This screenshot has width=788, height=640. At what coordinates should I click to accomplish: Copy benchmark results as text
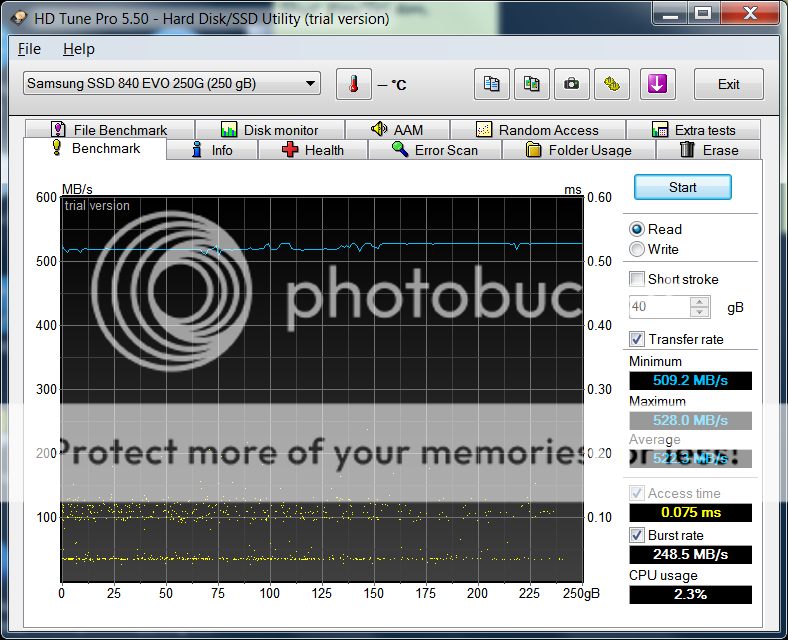[491, 84]
